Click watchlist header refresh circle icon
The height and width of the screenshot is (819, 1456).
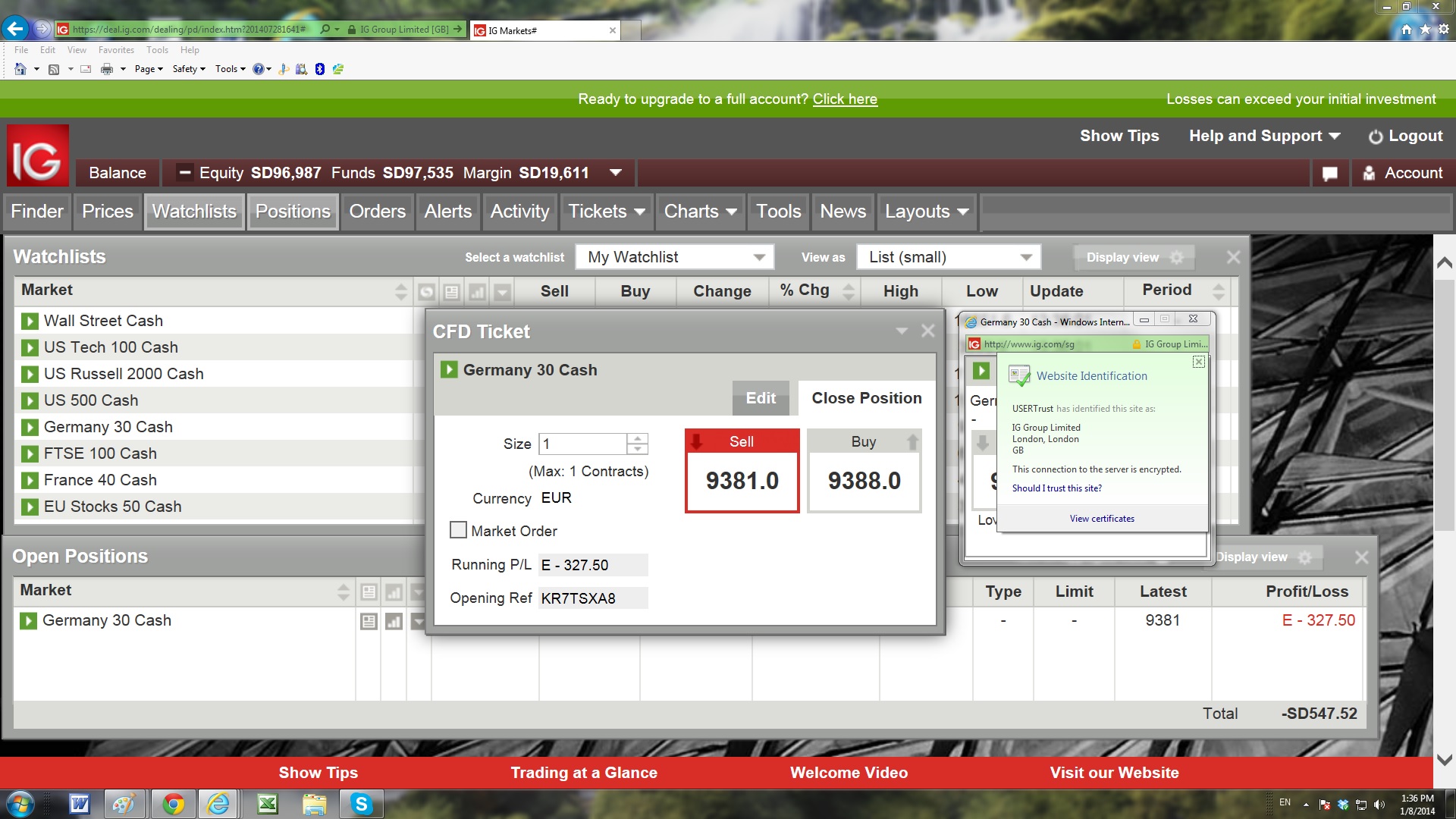click(x=427, y=292)
